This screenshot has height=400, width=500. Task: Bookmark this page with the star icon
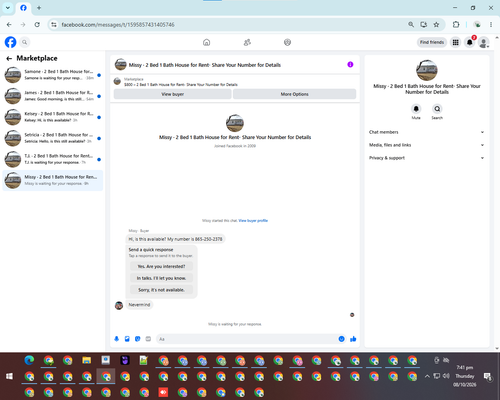pos(436,25)
